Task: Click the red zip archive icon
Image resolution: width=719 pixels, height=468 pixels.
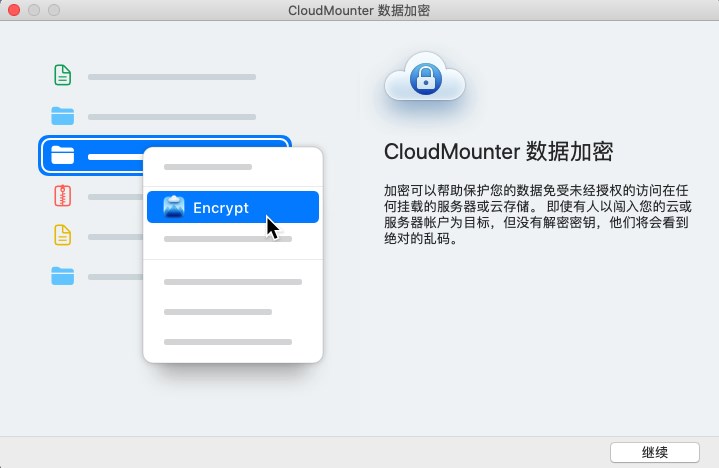Action: click(62, 196)
